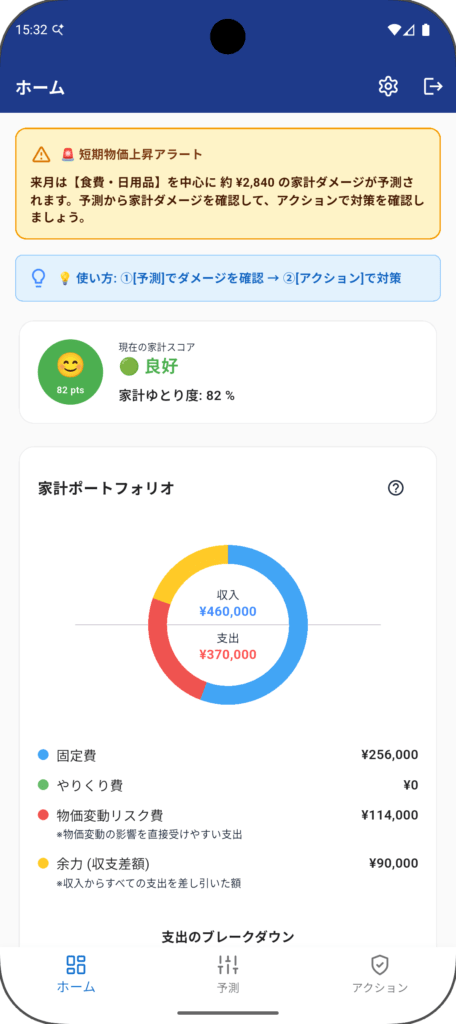Tap the logout icon in the header
Screen dimensions: 456x1024
pyautogui.click(x=433, y=86)
